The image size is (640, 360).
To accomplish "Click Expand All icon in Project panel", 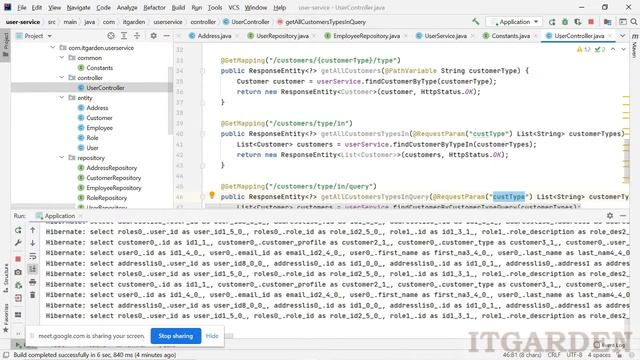I will [124, 36].
